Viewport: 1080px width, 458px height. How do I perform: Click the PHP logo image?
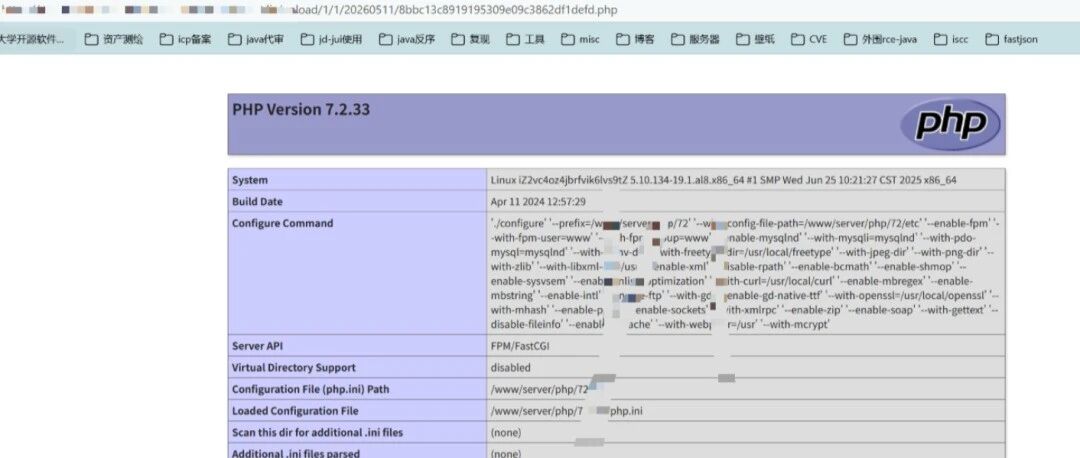[x=950, y=124]
